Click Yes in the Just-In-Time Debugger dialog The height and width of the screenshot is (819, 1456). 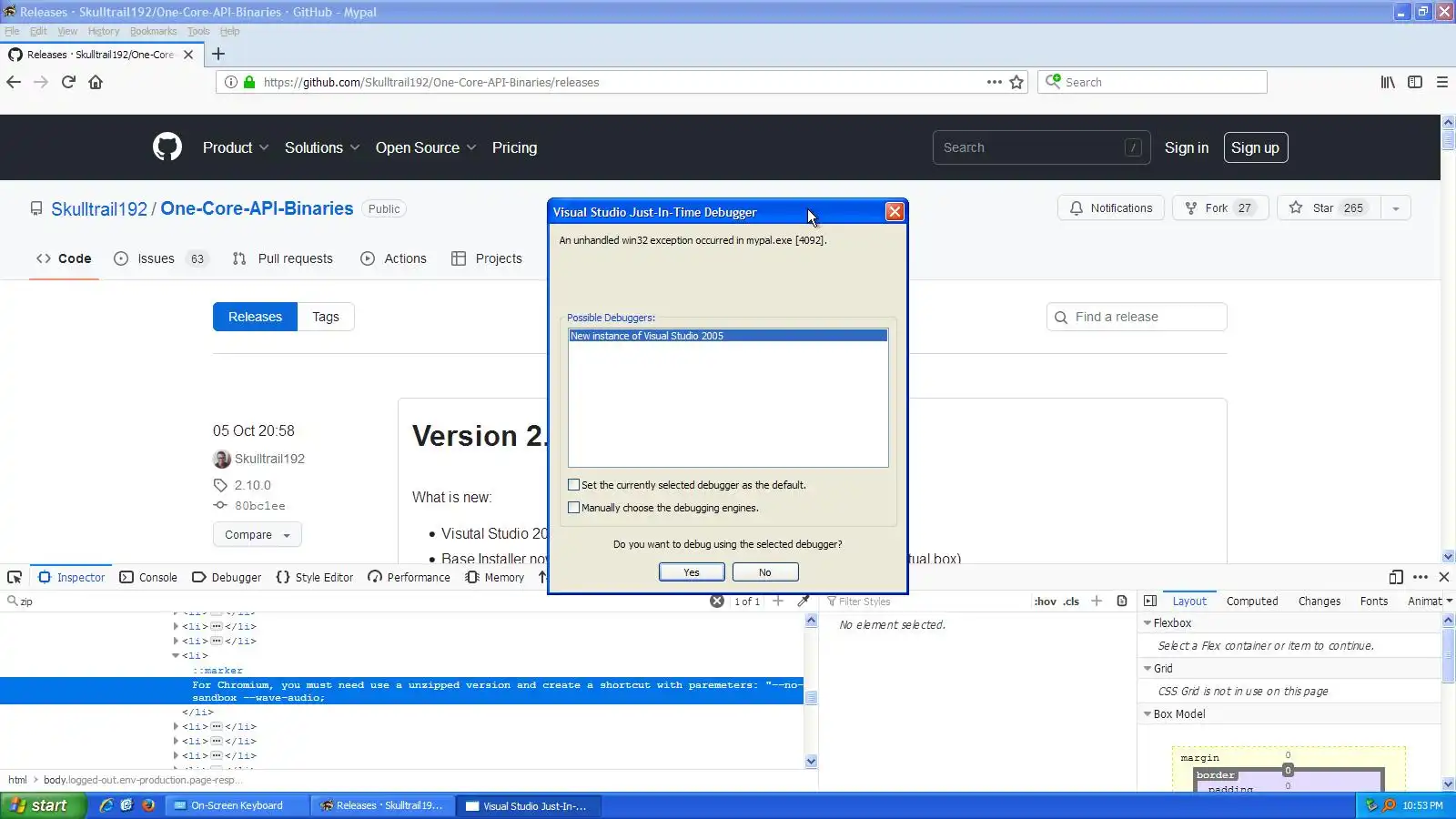click(x=692, y=572)
